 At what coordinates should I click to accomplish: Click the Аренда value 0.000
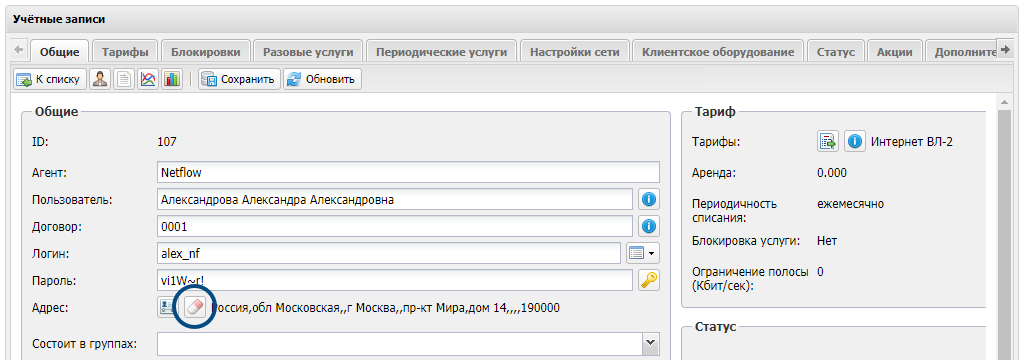832,173
